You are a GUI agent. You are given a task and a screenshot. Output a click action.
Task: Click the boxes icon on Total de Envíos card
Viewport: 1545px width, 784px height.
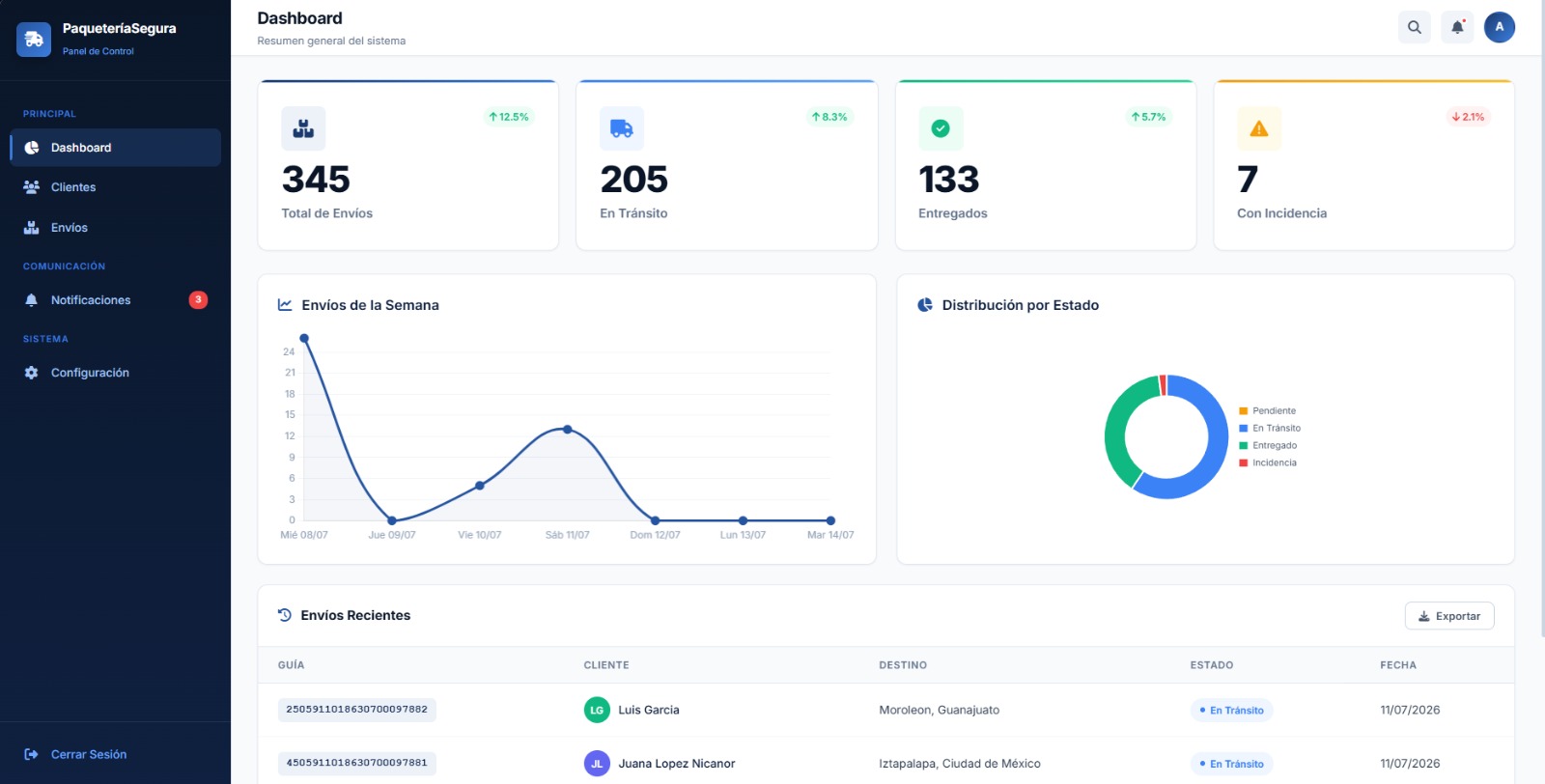click(303, 128)
